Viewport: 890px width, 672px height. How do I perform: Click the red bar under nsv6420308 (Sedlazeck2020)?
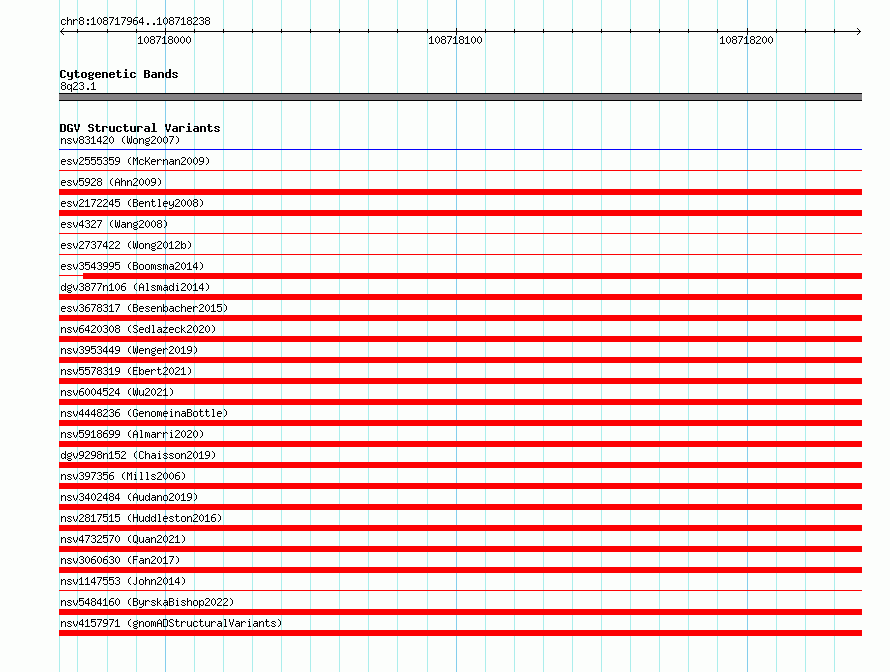pos(460,339)
